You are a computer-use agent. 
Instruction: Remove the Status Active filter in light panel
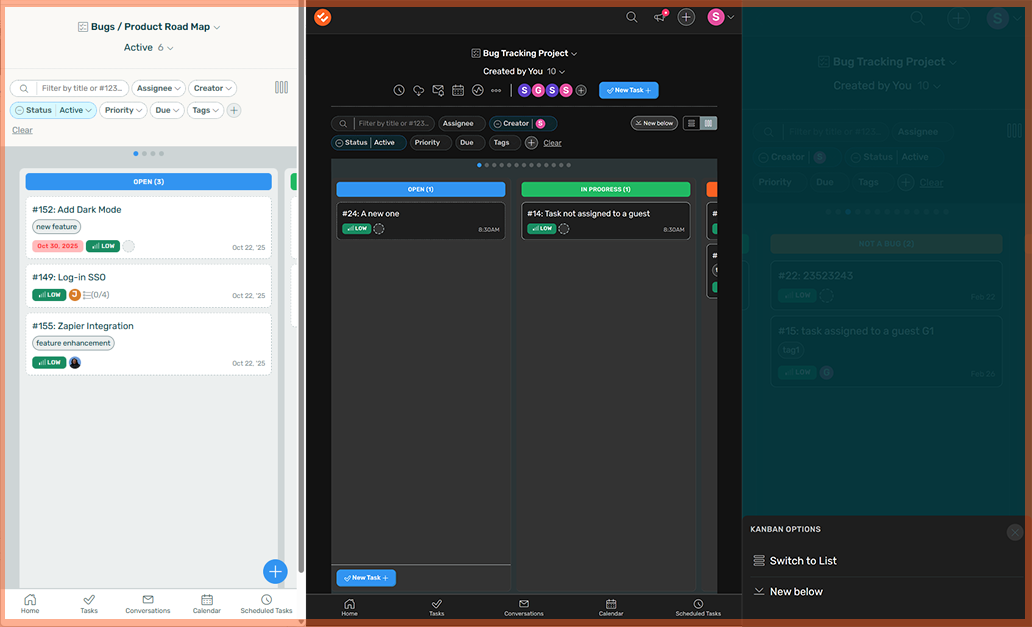click(x=19, y=110)
